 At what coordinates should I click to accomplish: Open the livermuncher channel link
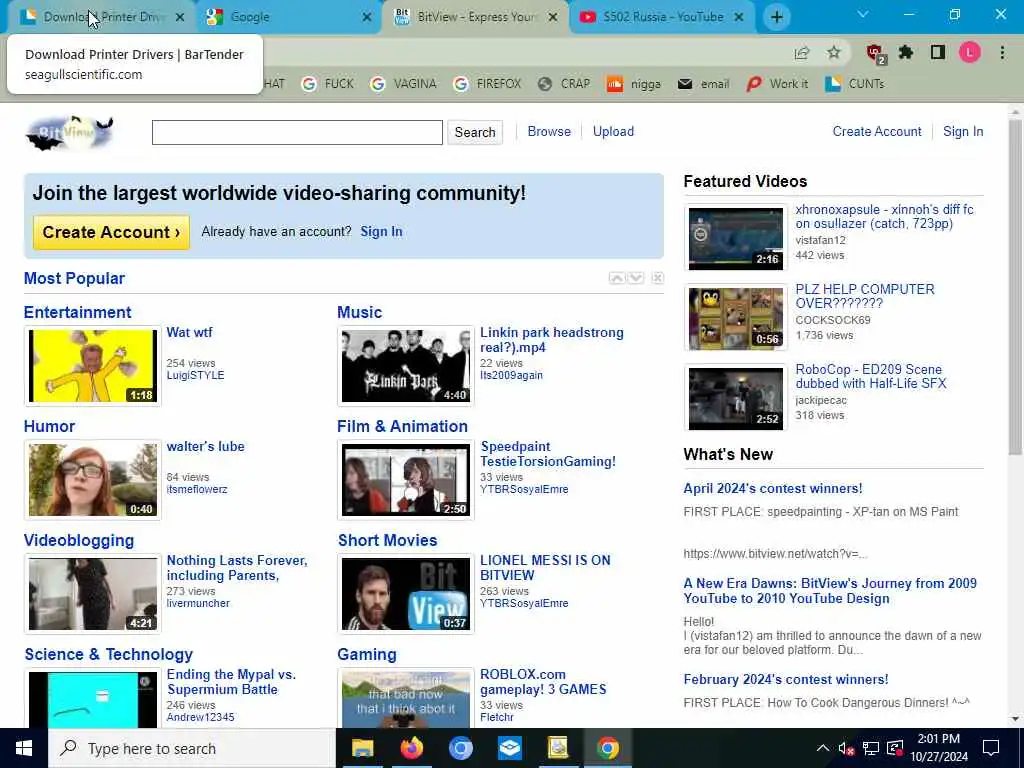198,603
